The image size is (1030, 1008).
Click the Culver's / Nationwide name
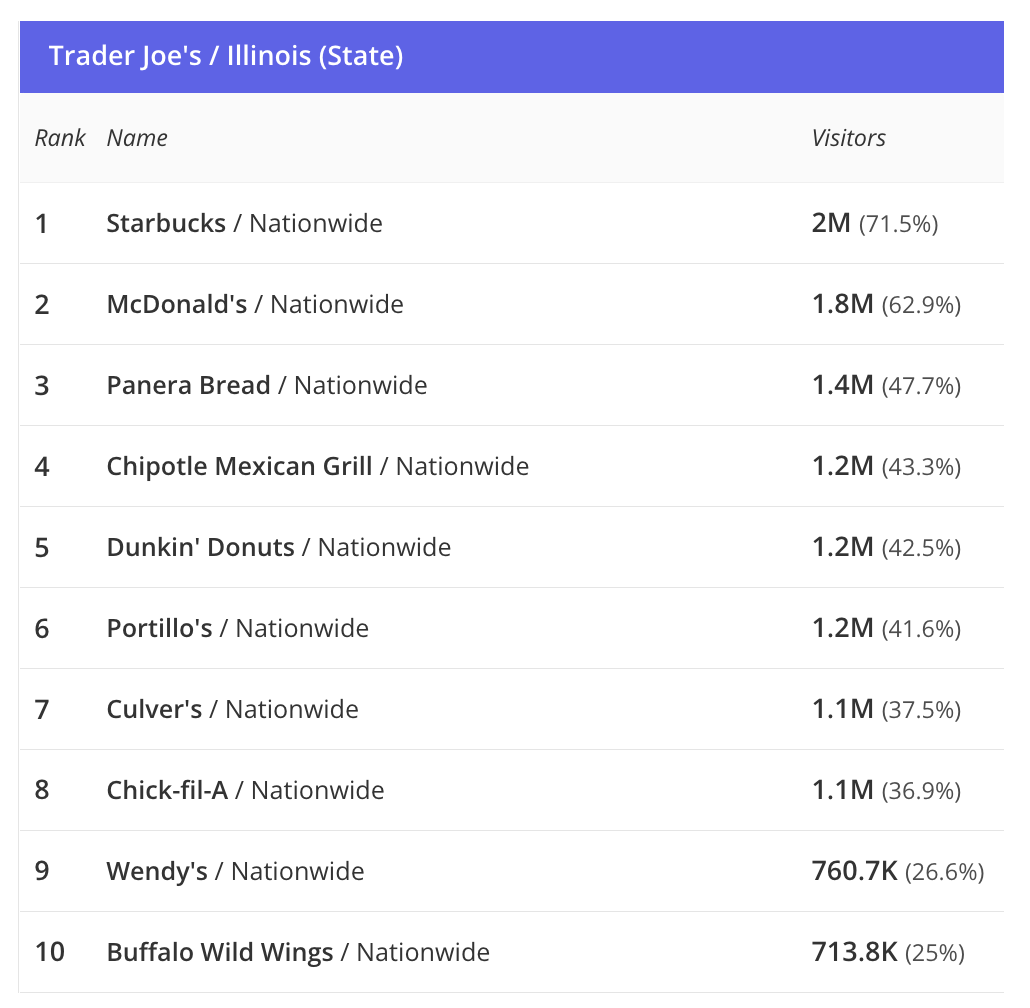[x=232, y=709]
